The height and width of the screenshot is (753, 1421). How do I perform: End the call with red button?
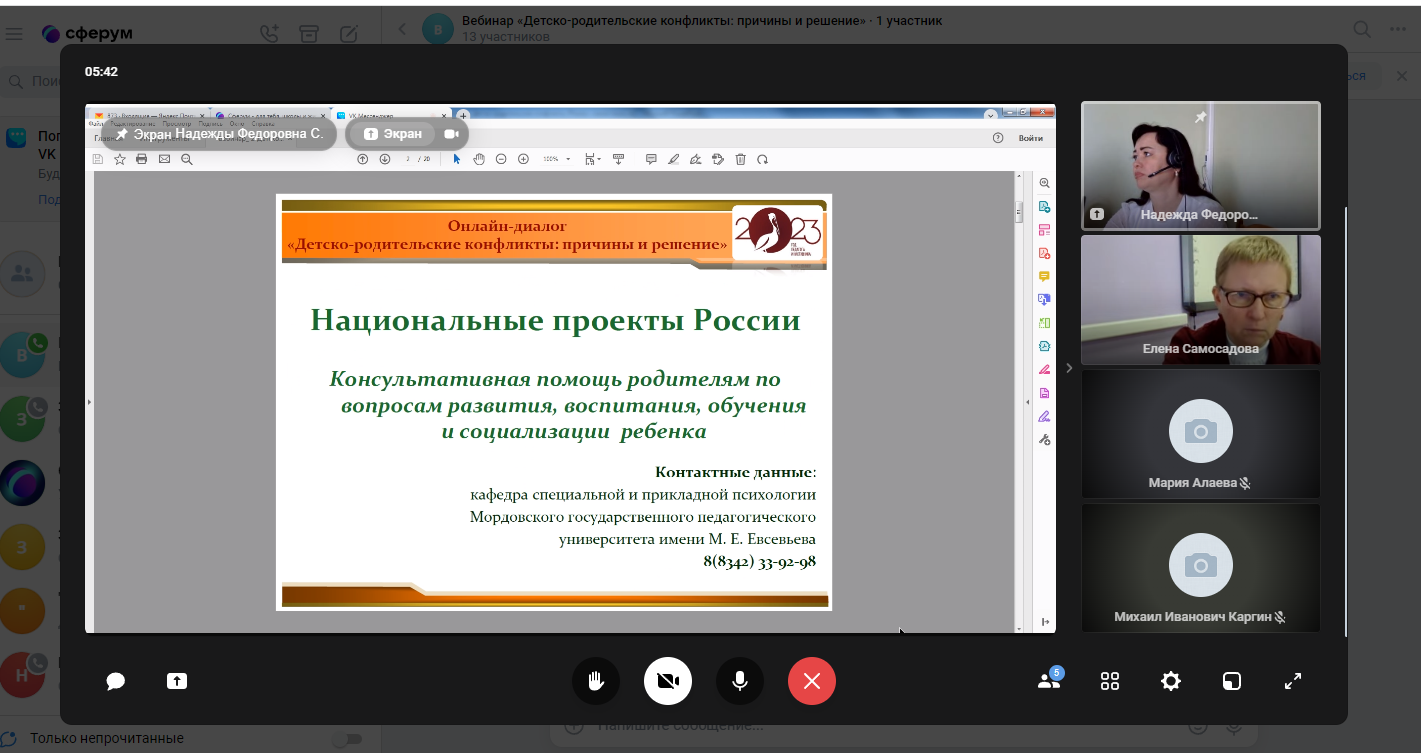point(811,682)
